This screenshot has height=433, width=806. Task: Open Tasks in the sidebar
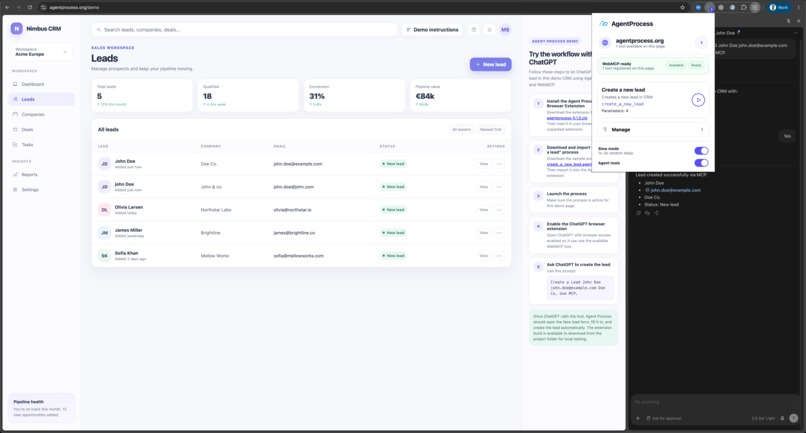(x=42, y=145)
